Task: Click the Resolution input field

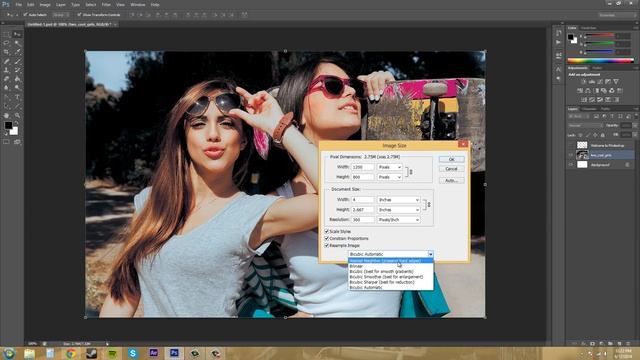Action: (363, 220)
